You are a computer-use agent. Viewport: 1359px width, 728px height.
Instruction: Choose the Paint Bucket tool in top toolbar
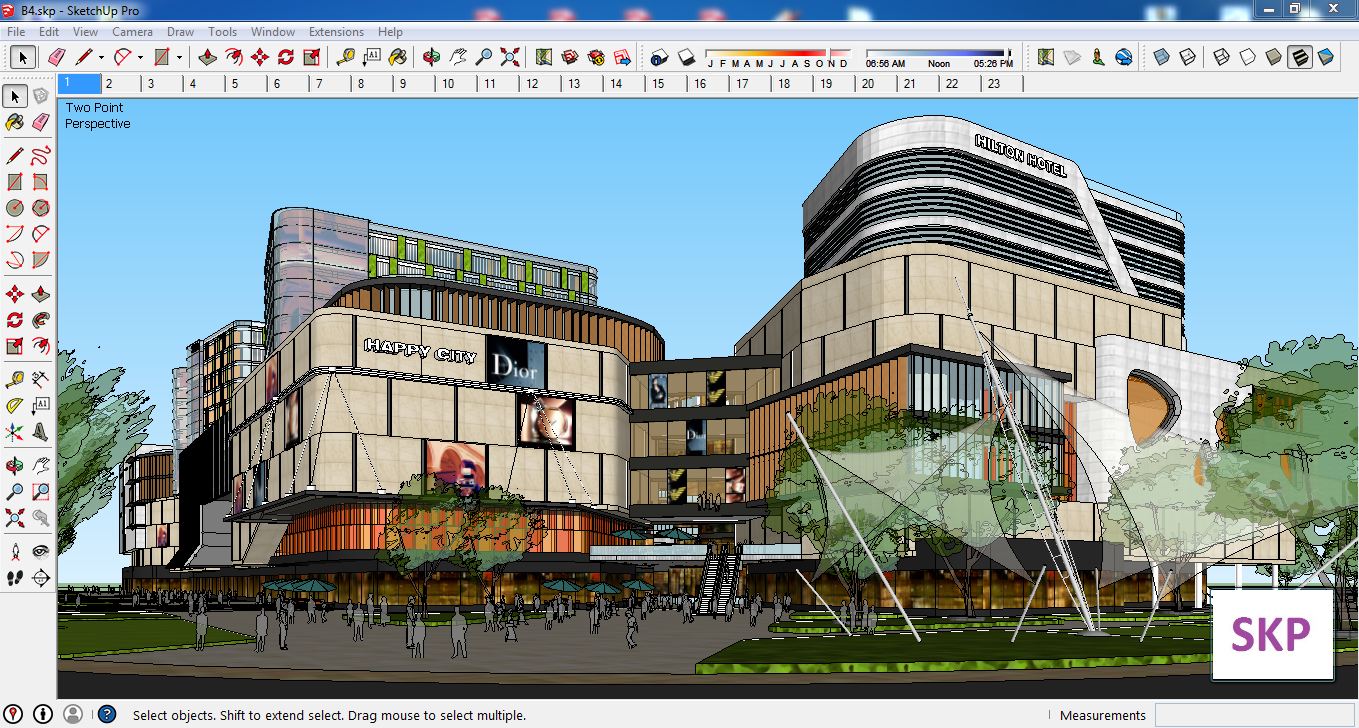tap(397, 57)
